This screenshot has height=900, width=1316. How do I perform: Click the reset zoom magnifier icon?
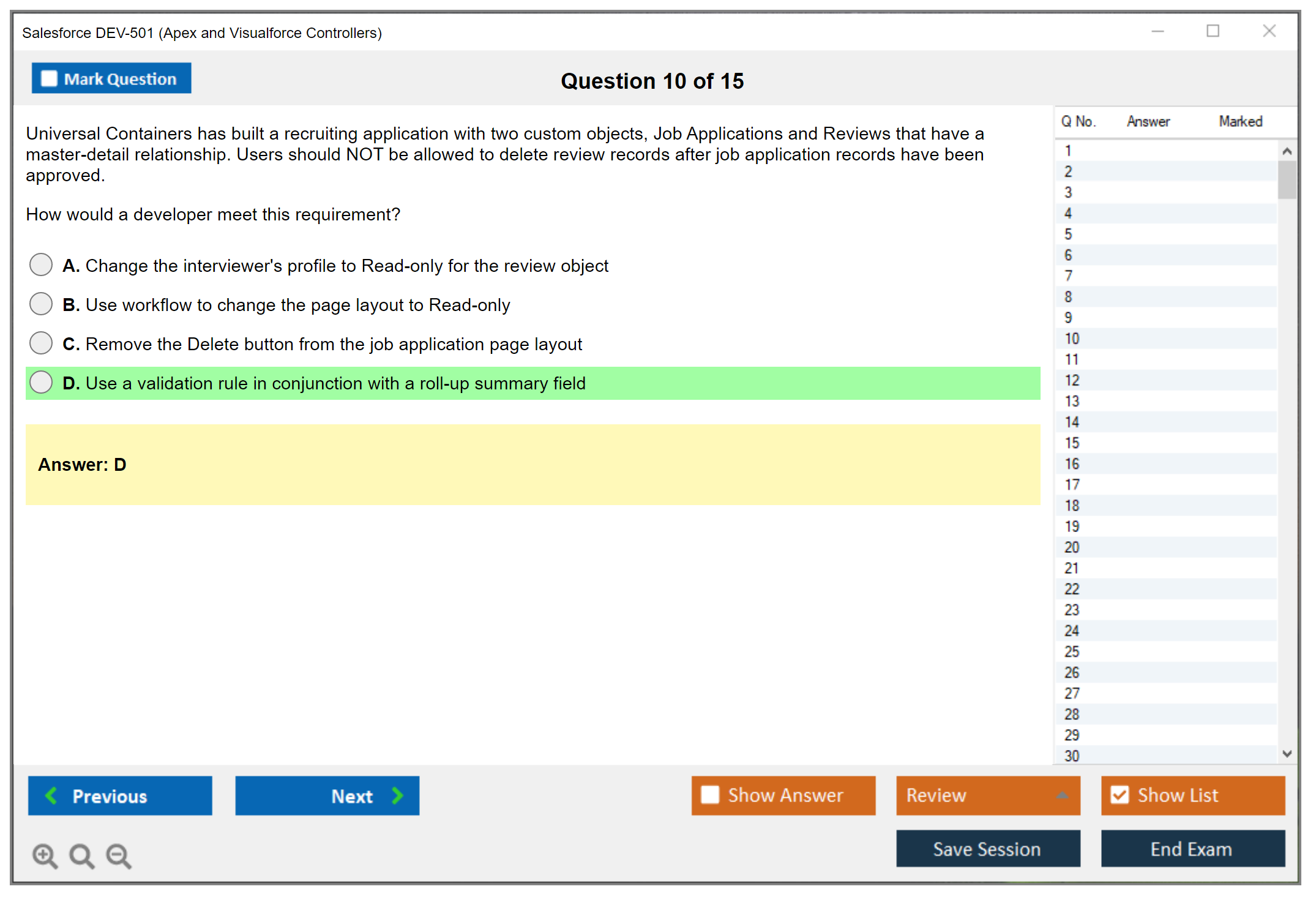point(81,855)
